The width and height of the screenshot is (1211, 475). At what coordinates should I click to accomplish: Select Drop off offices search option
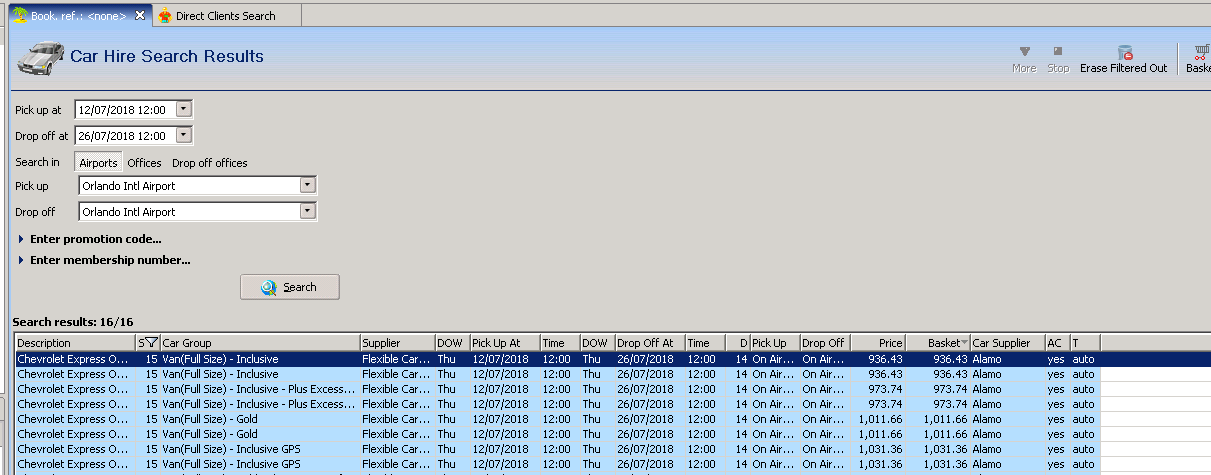tap(210, 162)
